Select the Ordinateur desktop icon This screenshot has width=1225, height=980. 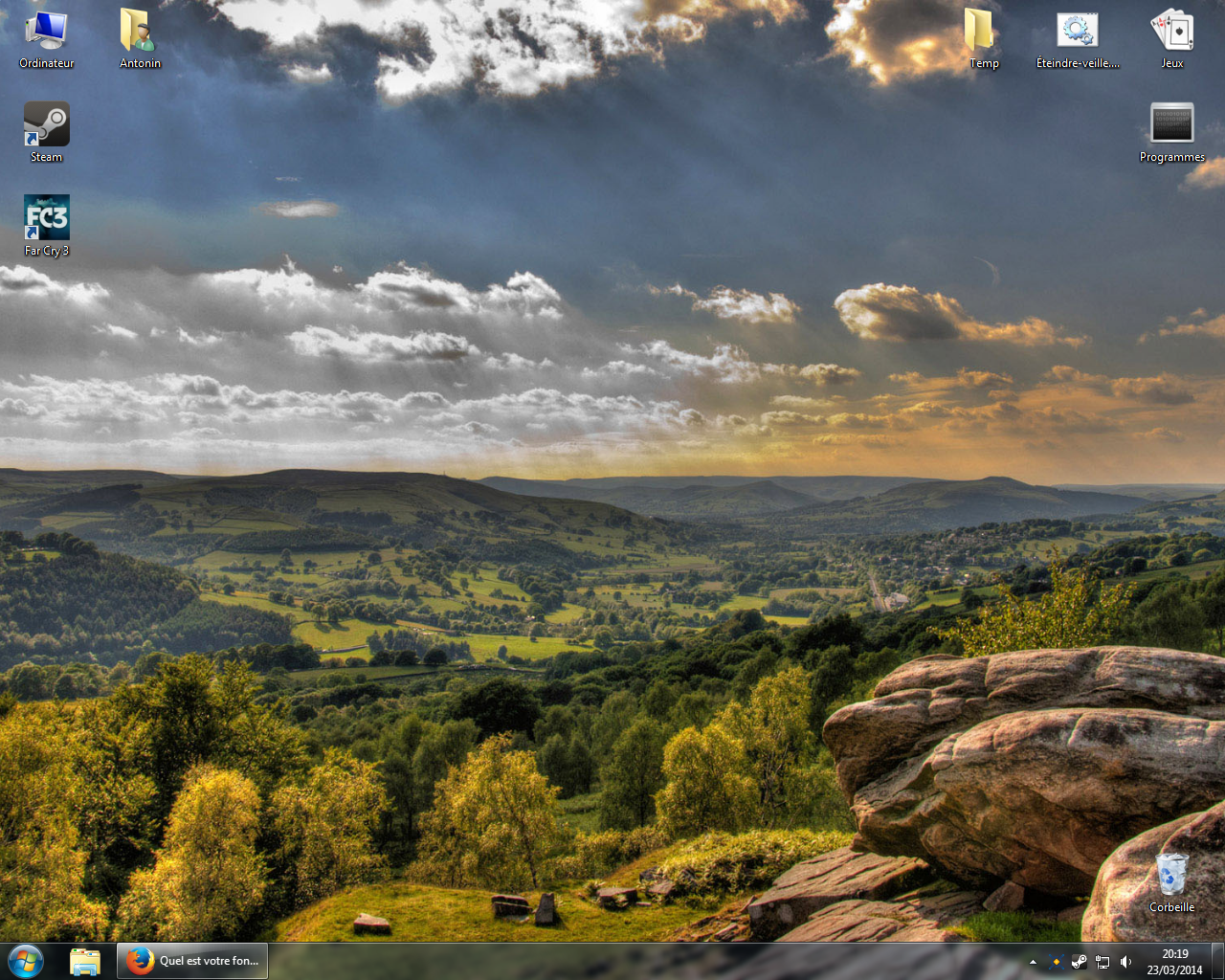pyautogui.click(x=46, y=32)
